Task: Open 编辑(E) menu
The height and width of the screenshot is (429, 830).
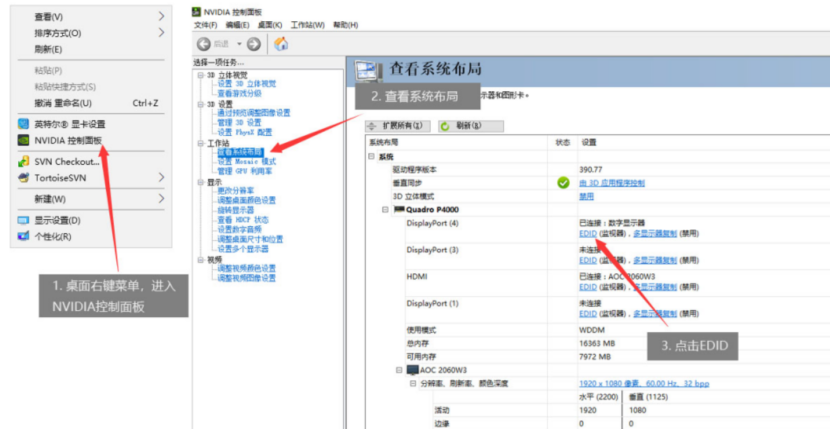Action: click(238, 25)
